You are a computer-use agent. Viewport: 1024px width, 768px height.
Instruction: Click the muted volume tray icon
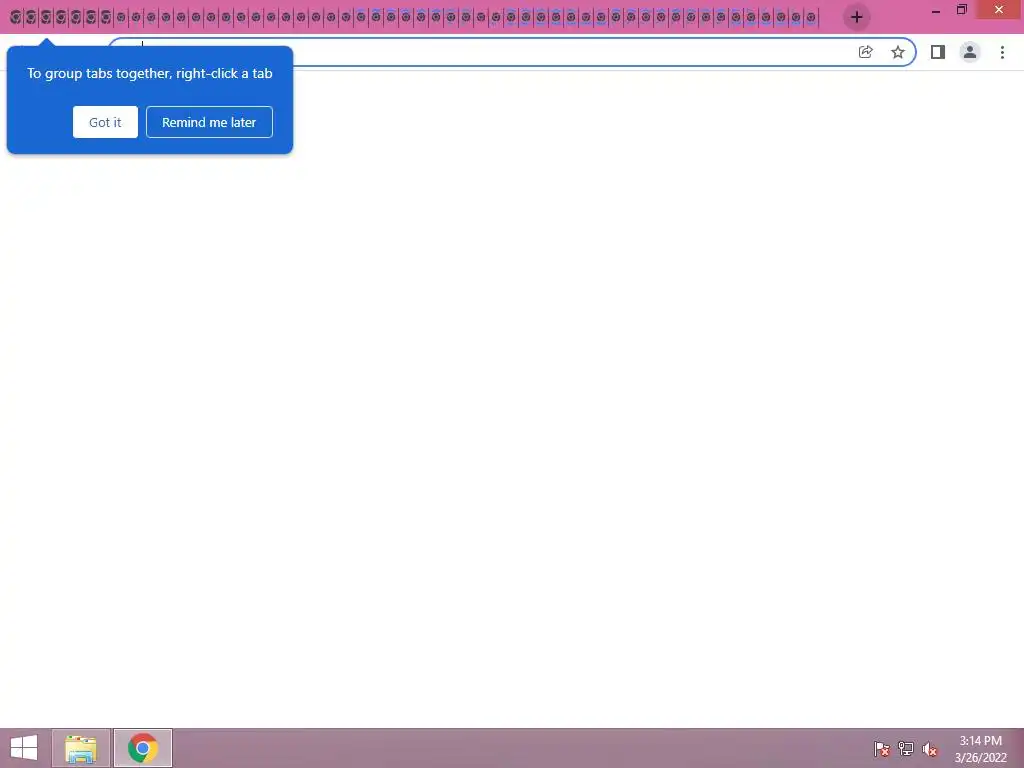click(929, 749)
